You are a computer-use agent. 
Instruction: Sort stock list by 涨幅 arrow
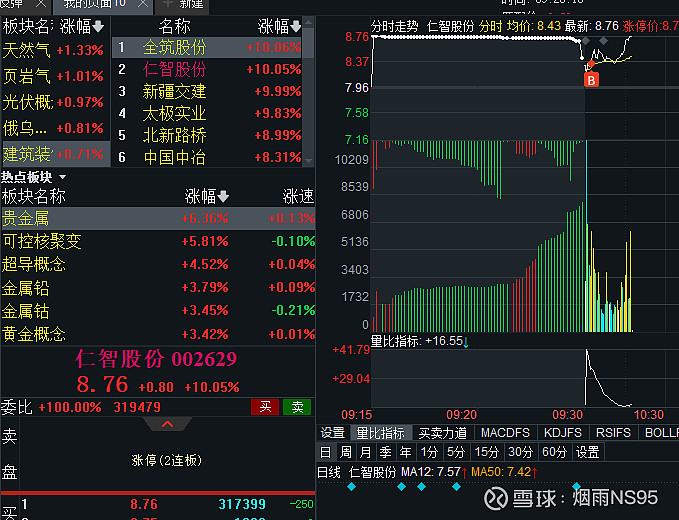point(296,26)
